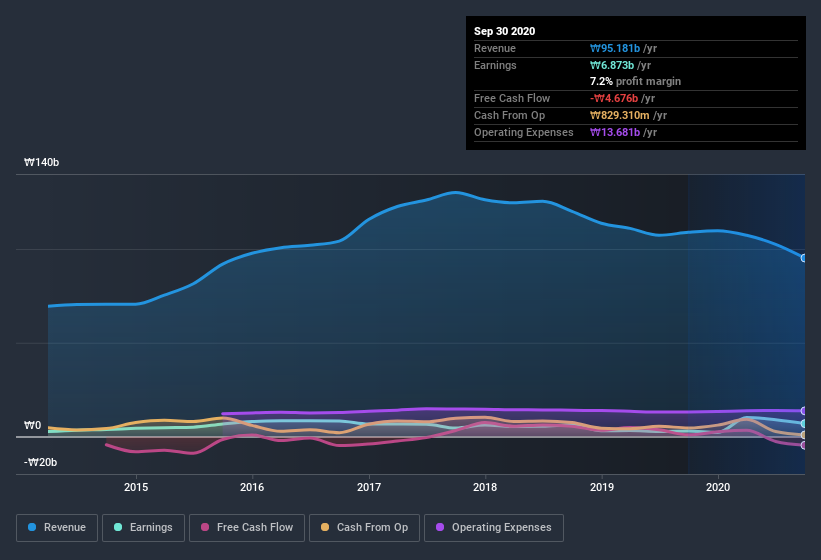This screenshot has height=560, width=821.
Task: Toggle the Earnings series in the legend
Action: (x=143, y=528)
